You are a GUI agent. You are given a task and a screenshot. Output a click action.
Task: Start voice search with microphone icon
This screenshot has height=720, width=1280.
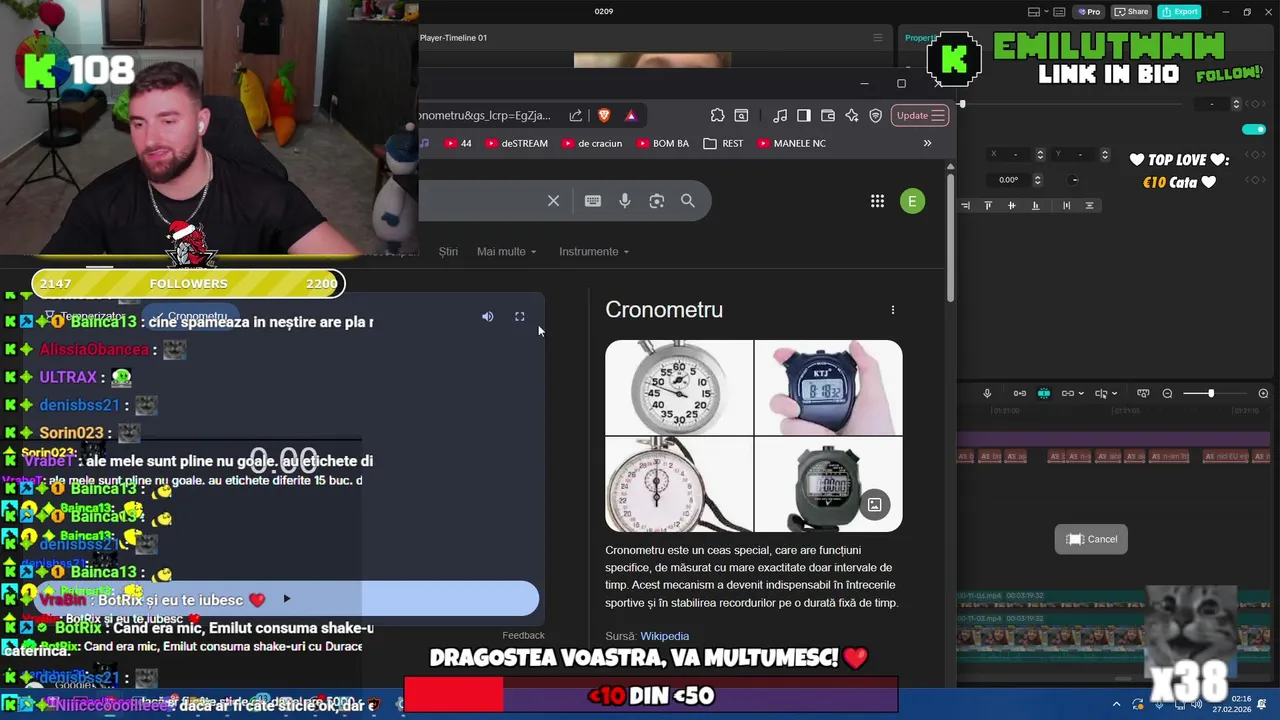pos(625,201)
